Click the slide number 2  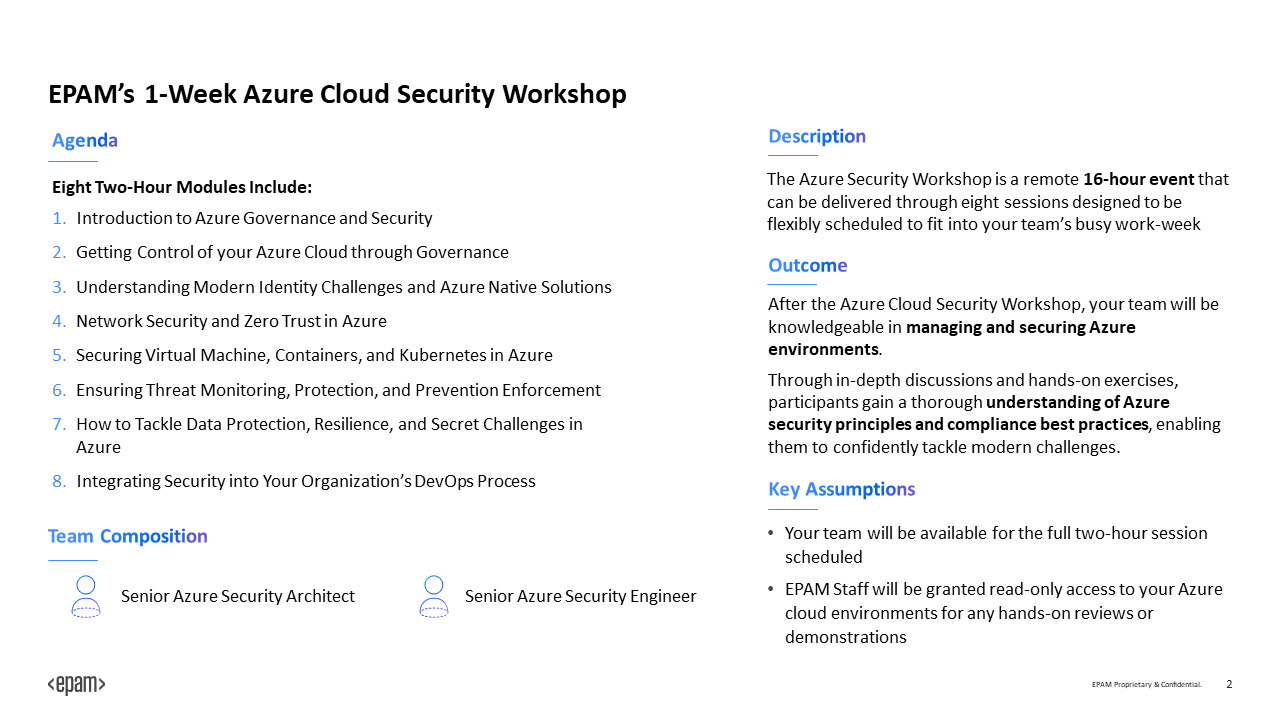1229,685
